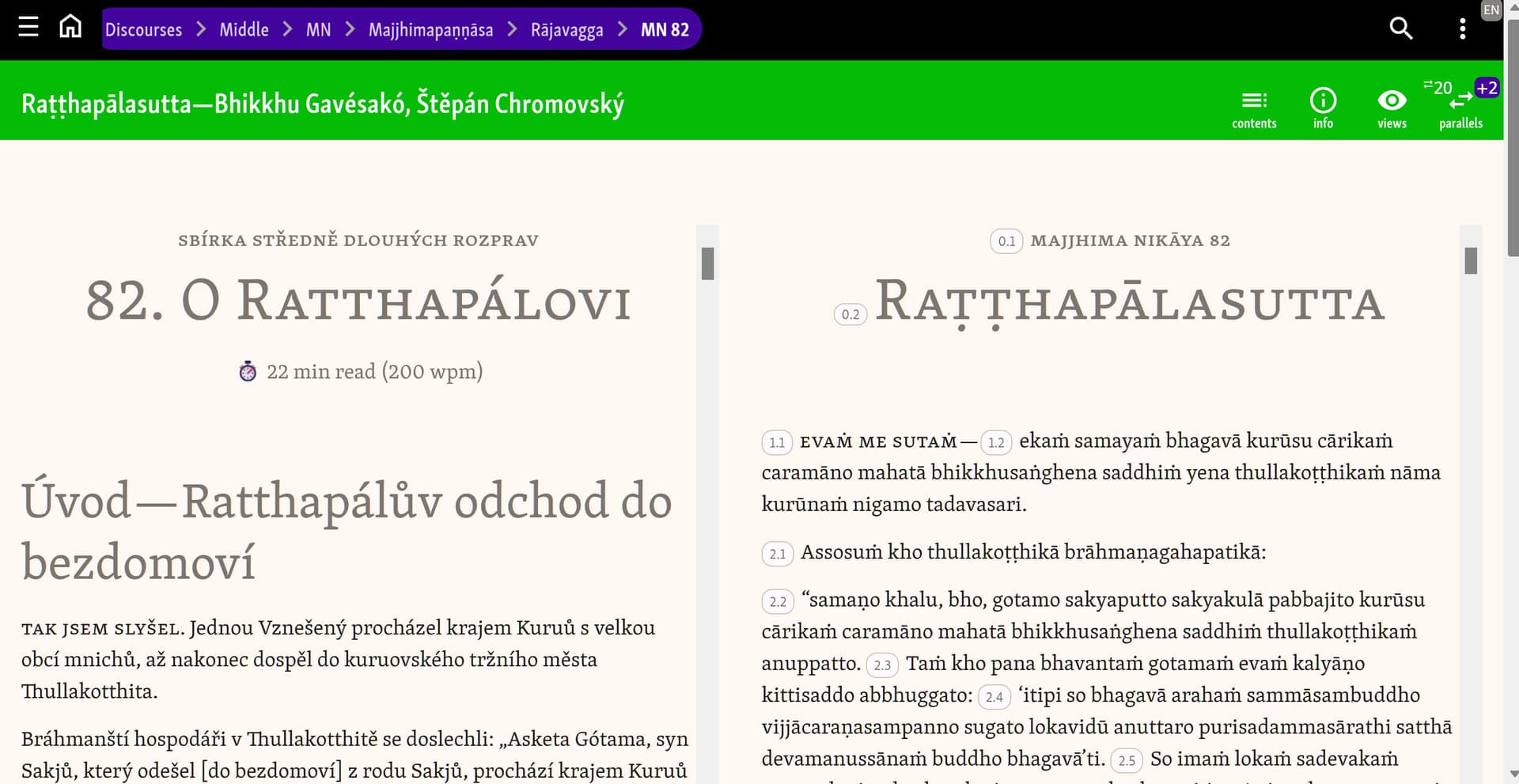Click segment reference 2.2
Image resolution: width=1519 pixels, height=784 pixels.
point(778,601)
